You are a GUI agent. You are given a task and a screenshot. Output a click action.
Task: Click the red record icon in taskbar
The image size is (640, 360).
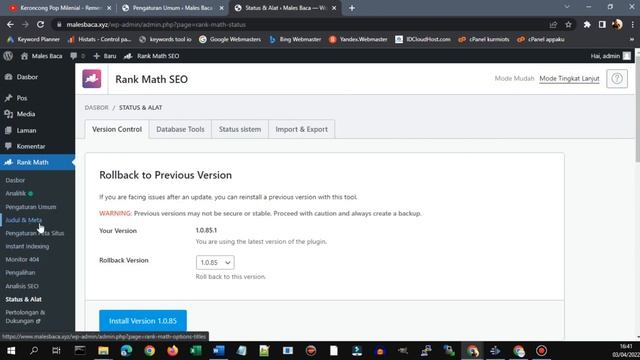(542, 351)
